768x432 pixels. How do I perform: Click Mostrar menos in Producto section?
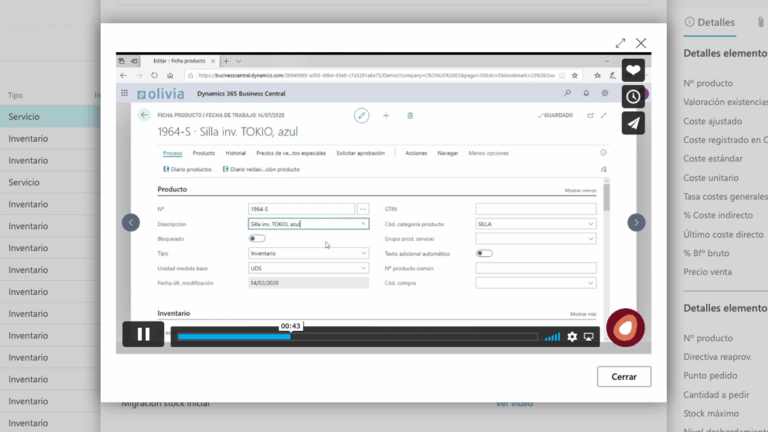click(580, 191)
